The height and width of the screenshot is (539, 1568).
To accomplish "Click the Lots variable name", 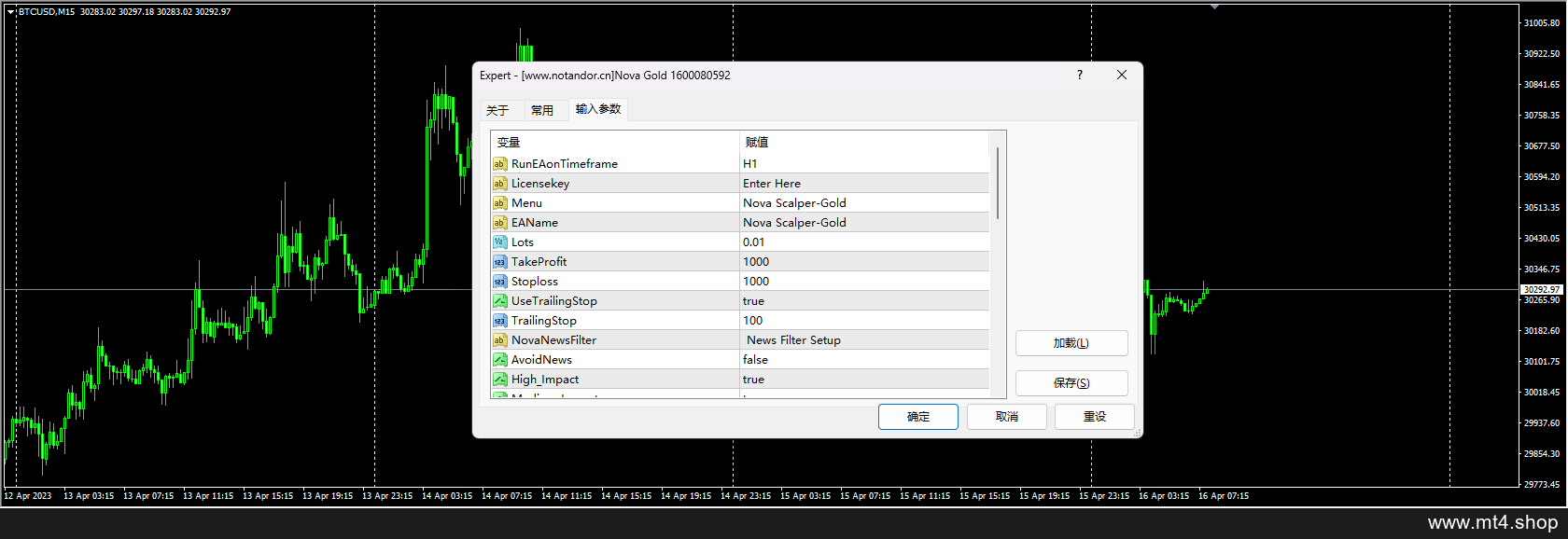I will pos(523,242).
